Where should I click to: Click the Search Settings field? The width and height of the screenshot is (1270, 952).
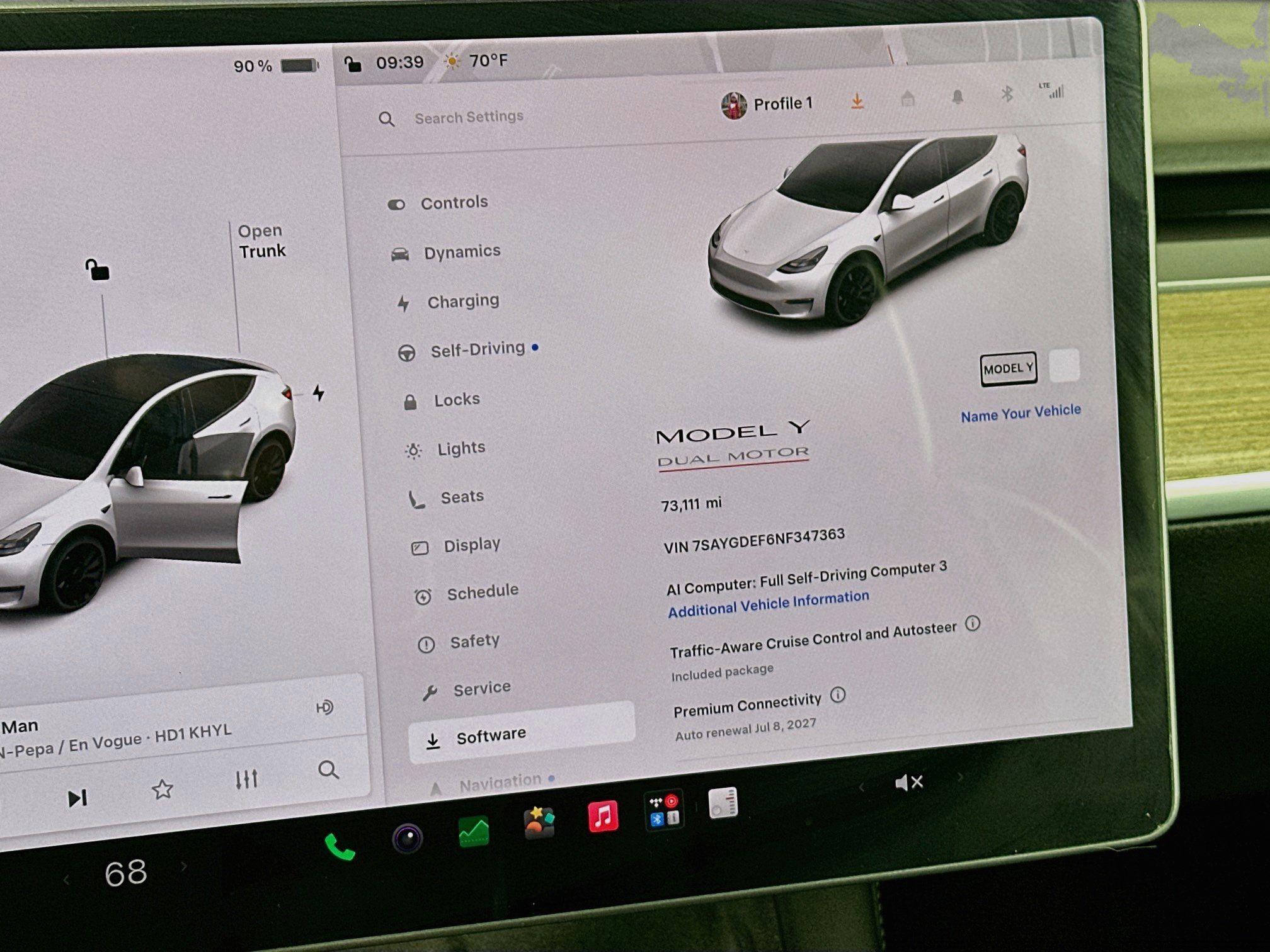pyautogui.click(x=469, y=116)
